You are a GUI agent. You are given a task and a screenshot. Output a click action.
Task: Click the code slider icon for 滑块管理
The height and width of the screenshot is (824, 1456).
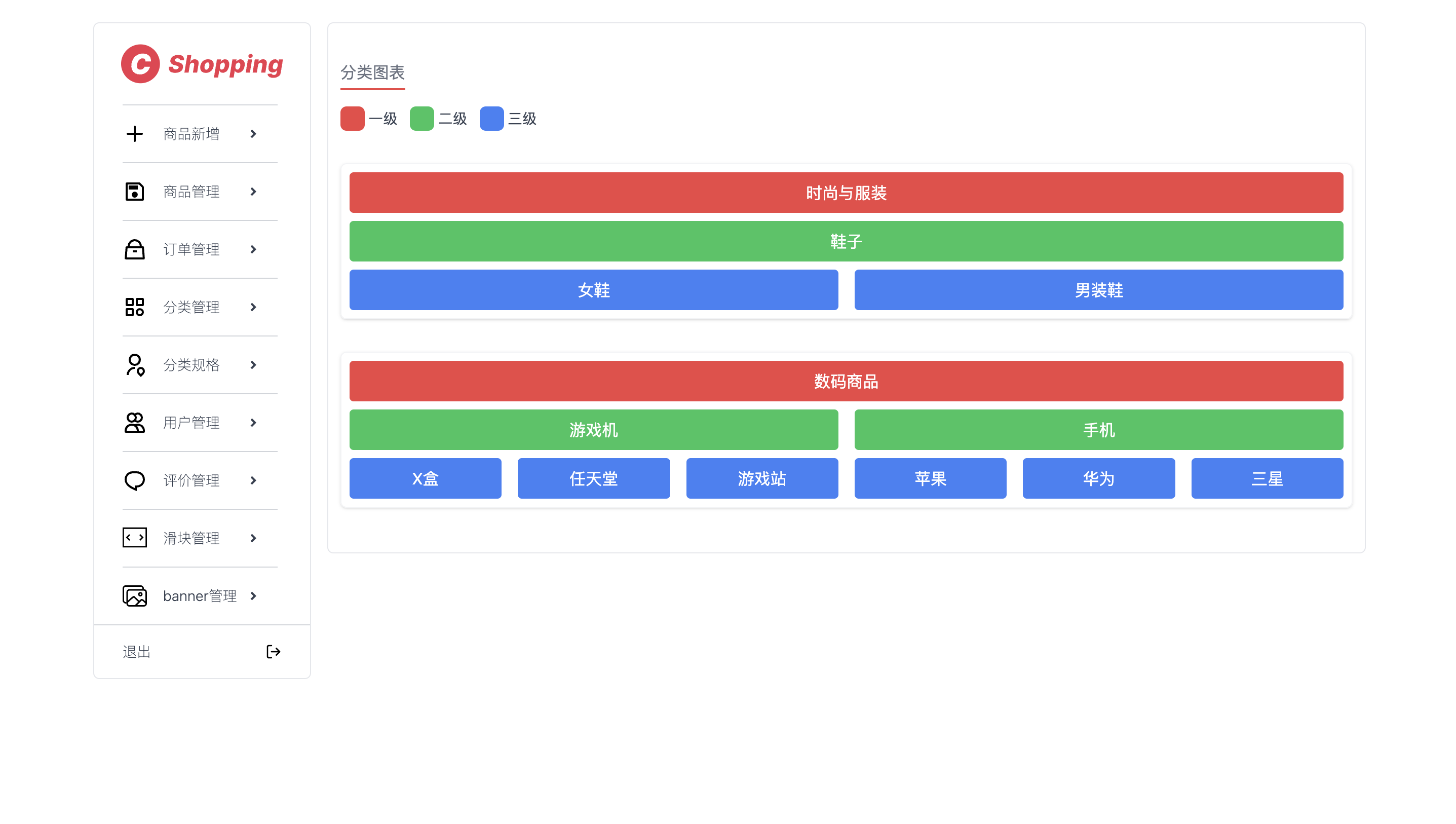(135, 538)
